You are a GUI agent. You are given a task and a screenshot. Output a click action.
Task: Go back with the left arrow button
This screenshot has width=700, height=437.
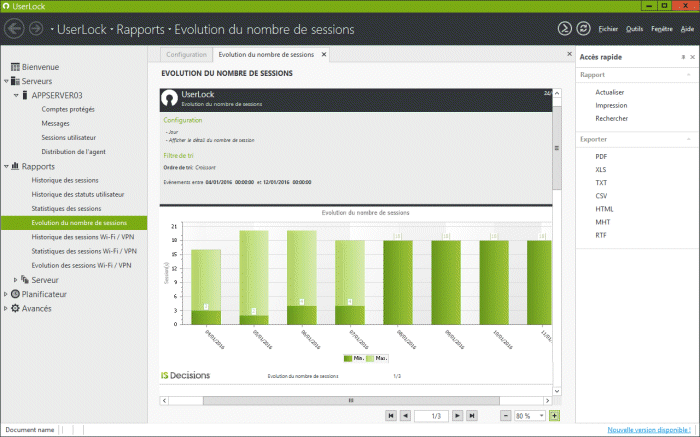(14, 29)
